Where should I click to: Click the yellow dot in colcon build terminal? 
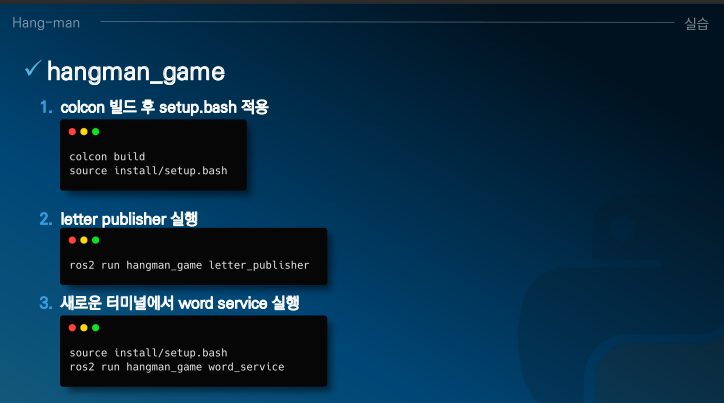tap(84, 132)
